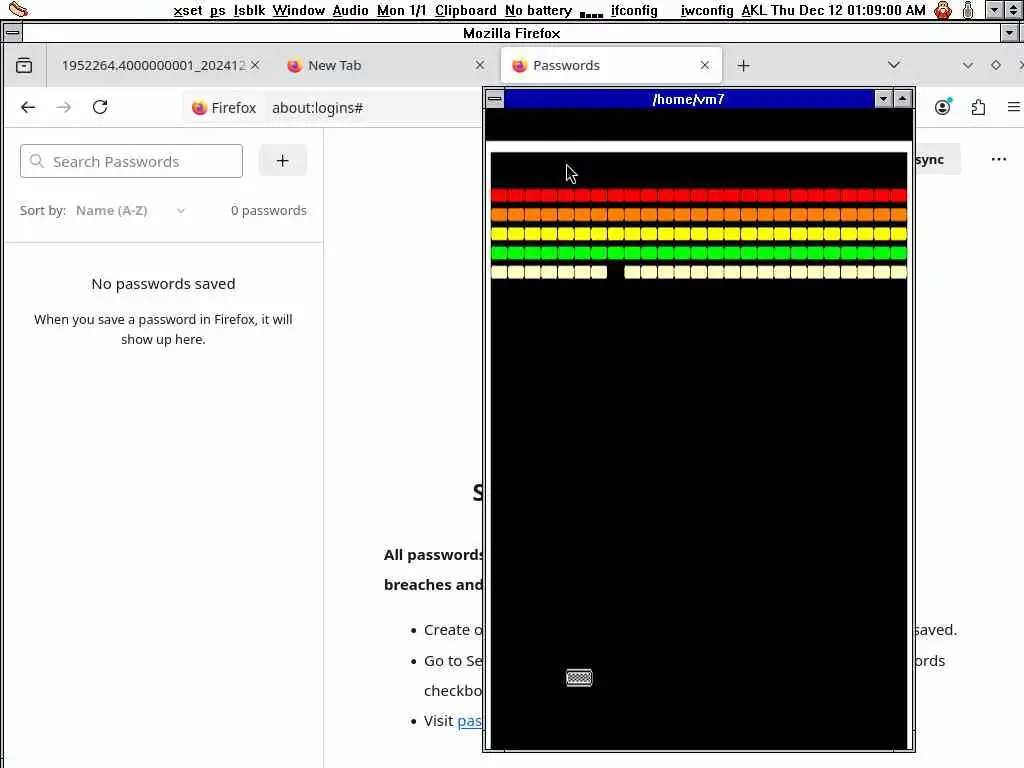Click the diamond icon in the tab strip
Viewport: 1024px width, 768px height.
point(996,65)
